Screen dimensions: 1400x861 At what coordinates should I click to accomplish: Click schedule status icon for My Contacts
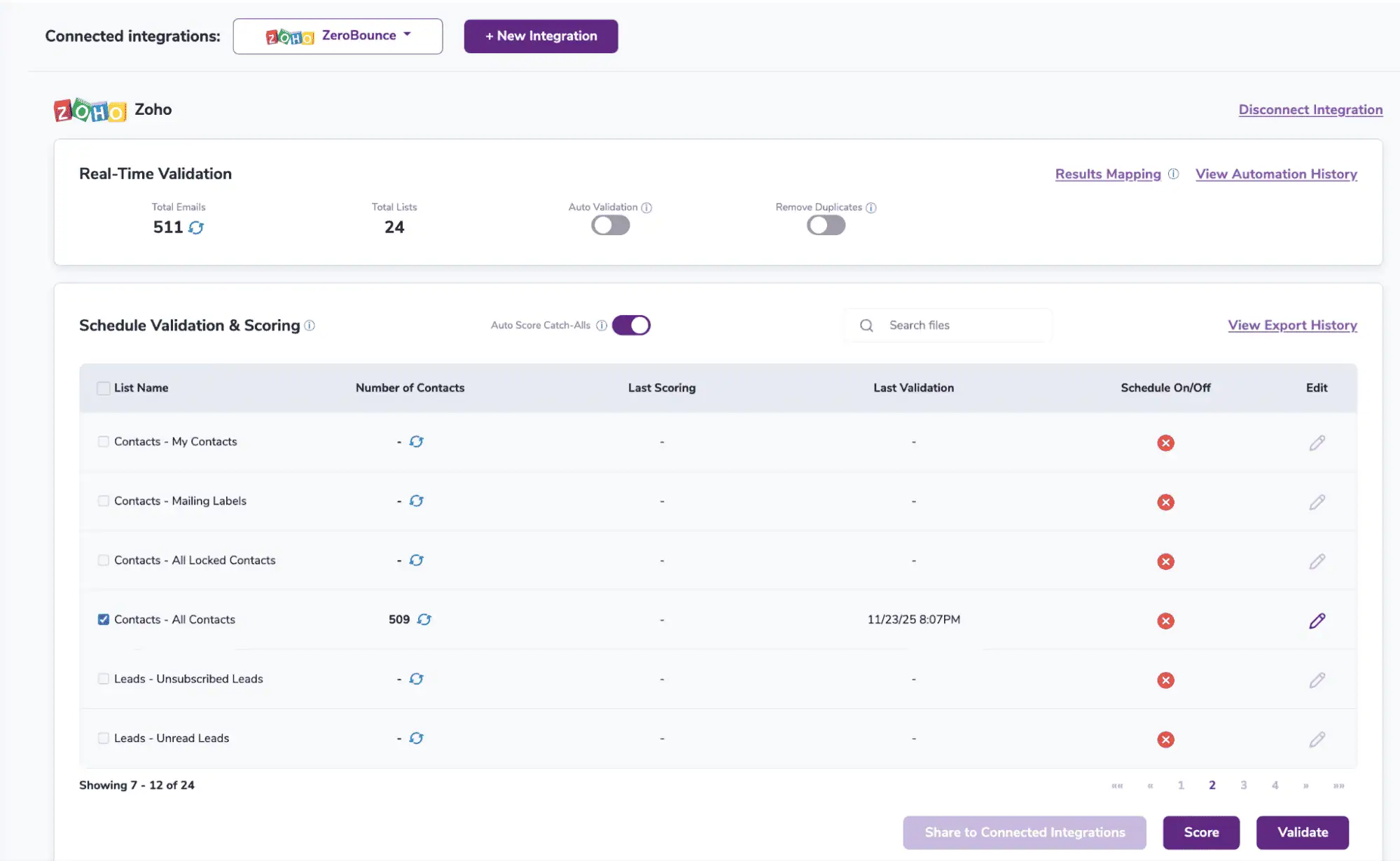click(x=1165, y=443)
